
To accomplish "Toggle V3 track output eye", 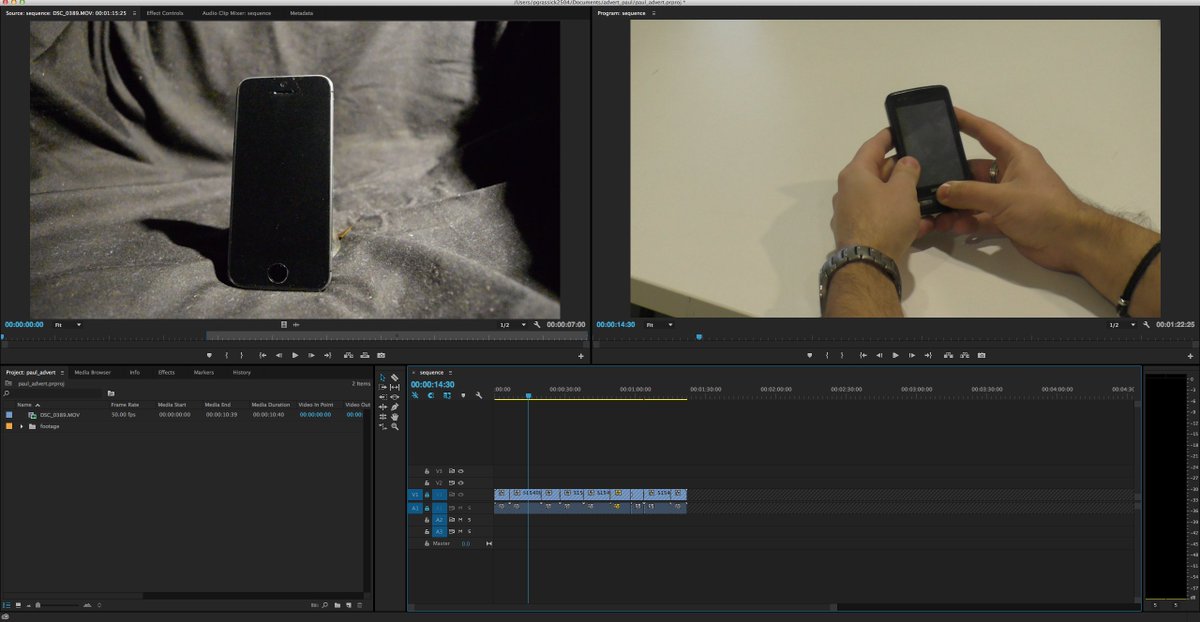I will (461, 471).
